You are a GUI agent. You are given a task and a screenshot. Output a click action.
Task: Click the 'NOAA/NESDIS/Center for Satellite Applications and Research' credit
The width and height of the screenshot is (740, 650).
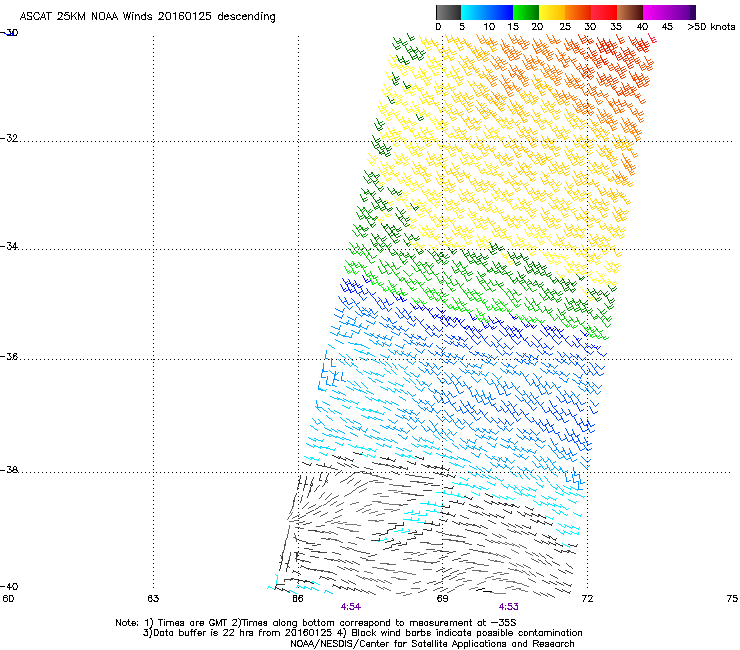tap(432, 644)
